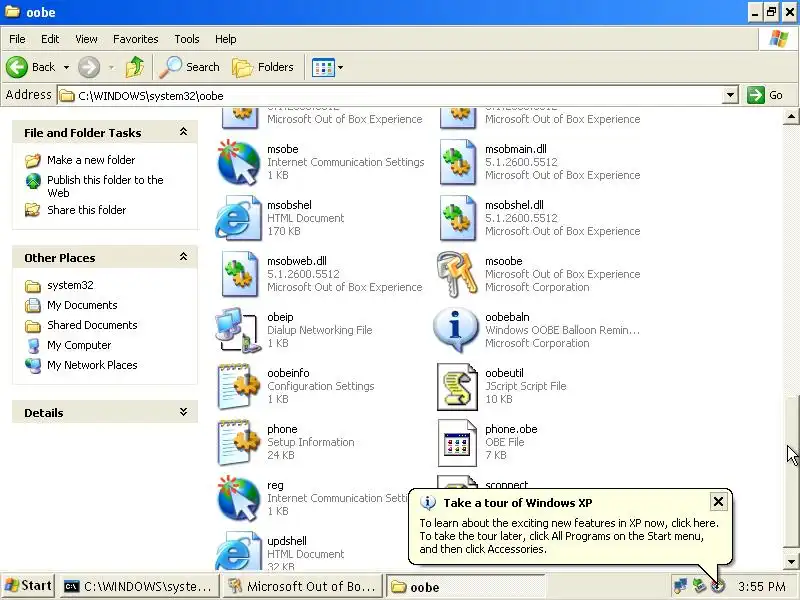Go up one folder level icon
800x600 pixels.
click(x=135, y=67)
